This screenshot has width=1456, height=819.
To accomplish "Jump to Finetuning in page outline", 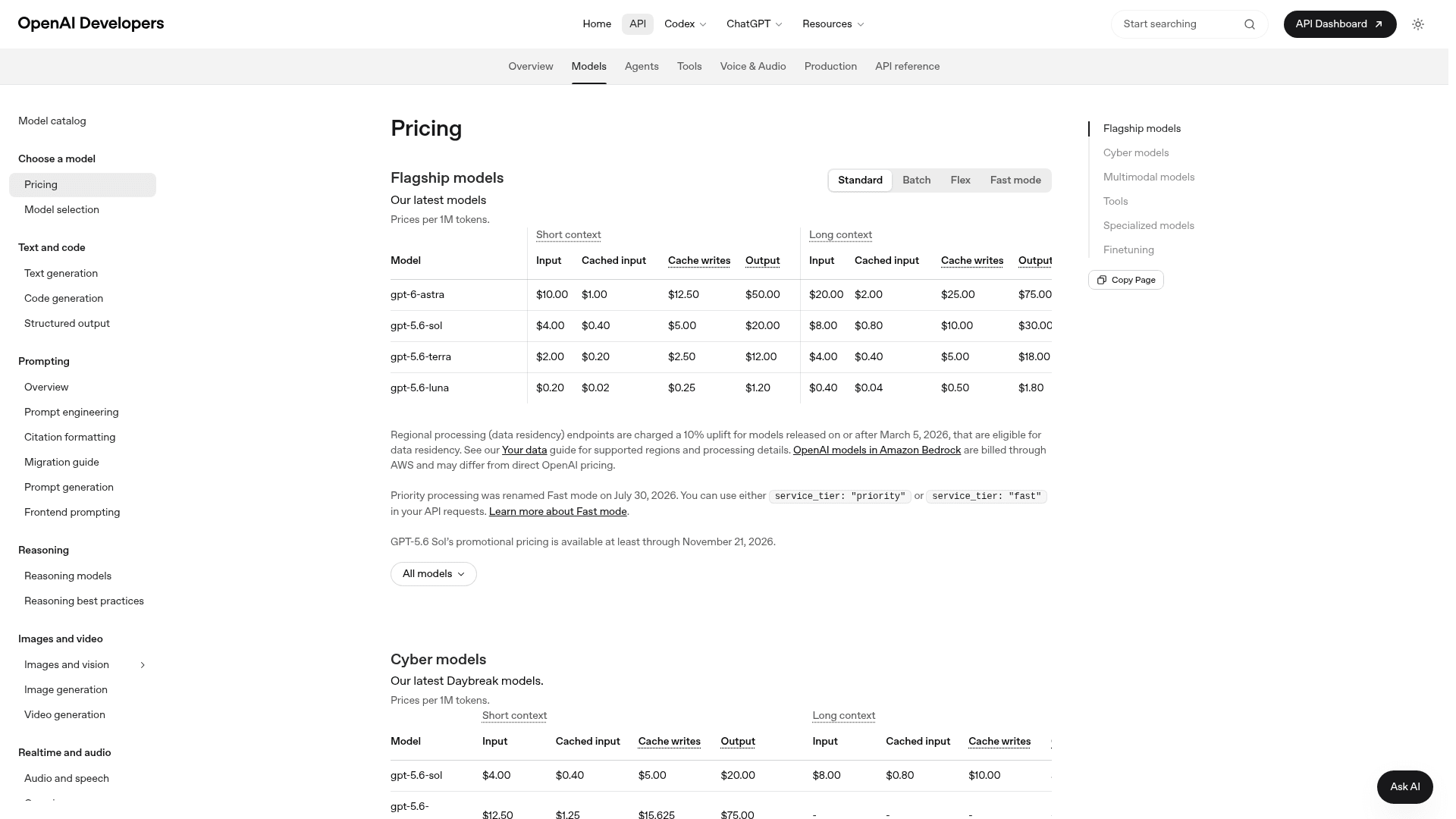I will tap(1128, 250).
